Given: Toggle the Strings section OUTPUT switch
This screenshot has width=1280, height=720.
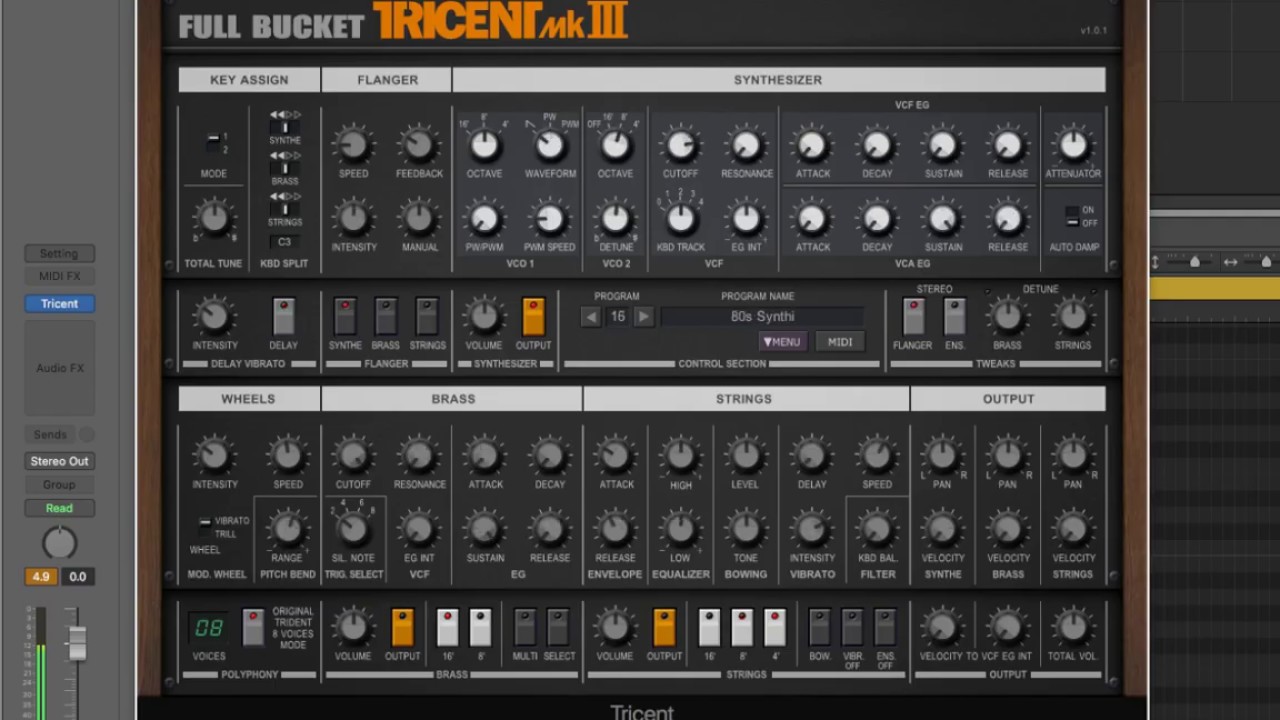Looking at the screenshot, I should [664, 627].
